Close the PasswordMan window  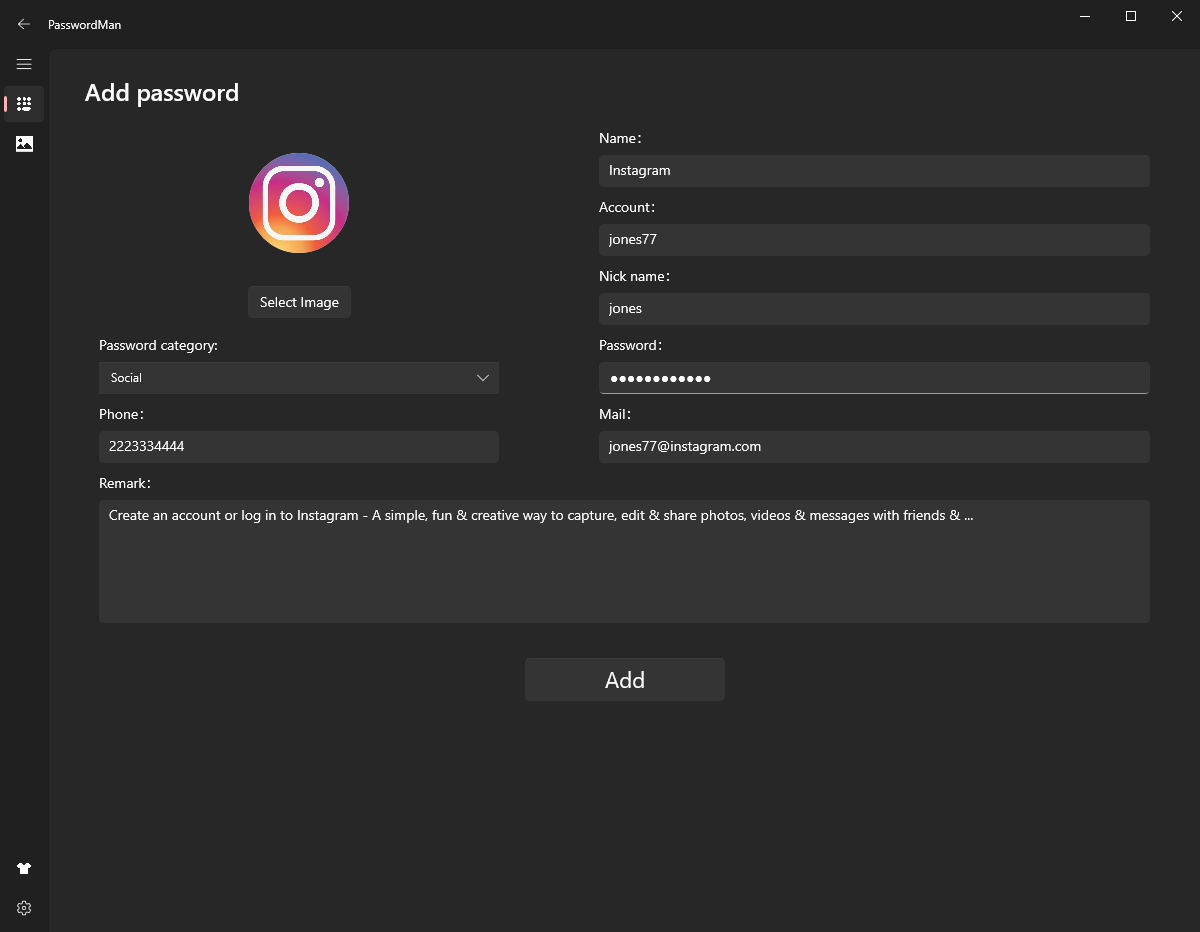pos(1177,16)
